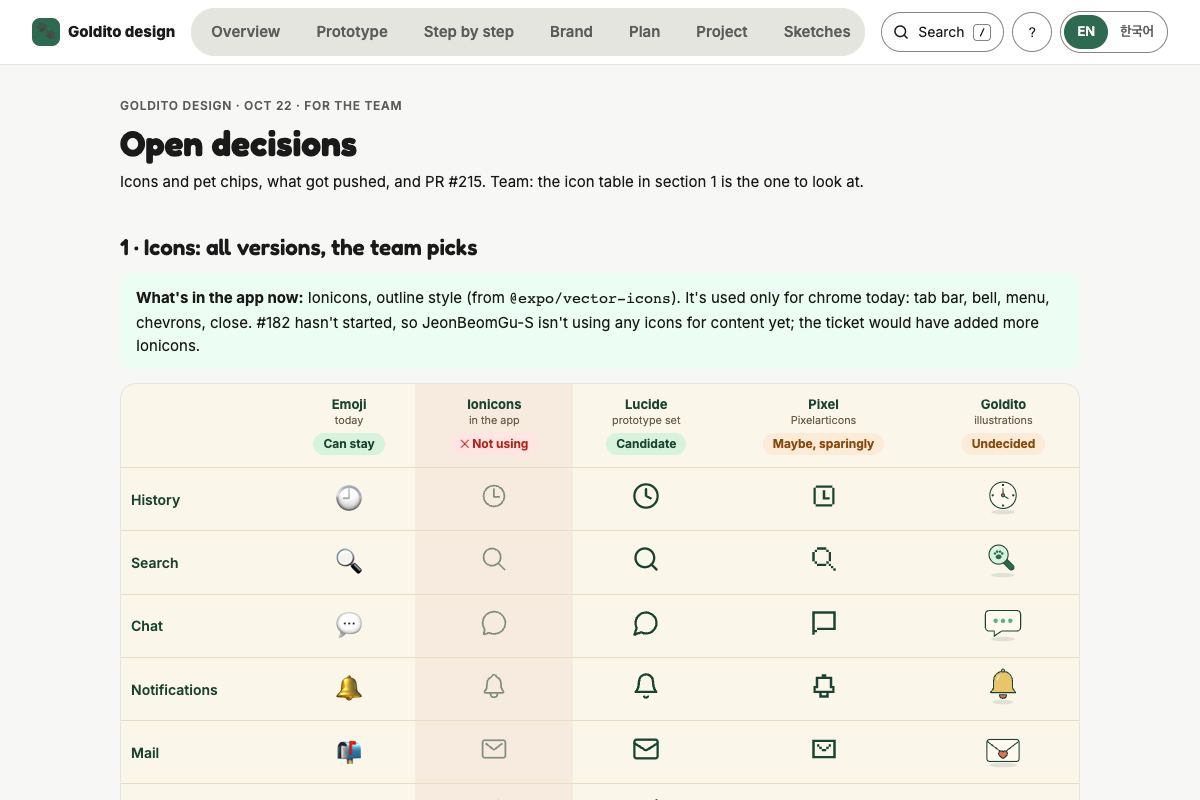Open the Brand tab
Image resolution: width=1200 pixels, height=800 pixels.
click(571, 32)
